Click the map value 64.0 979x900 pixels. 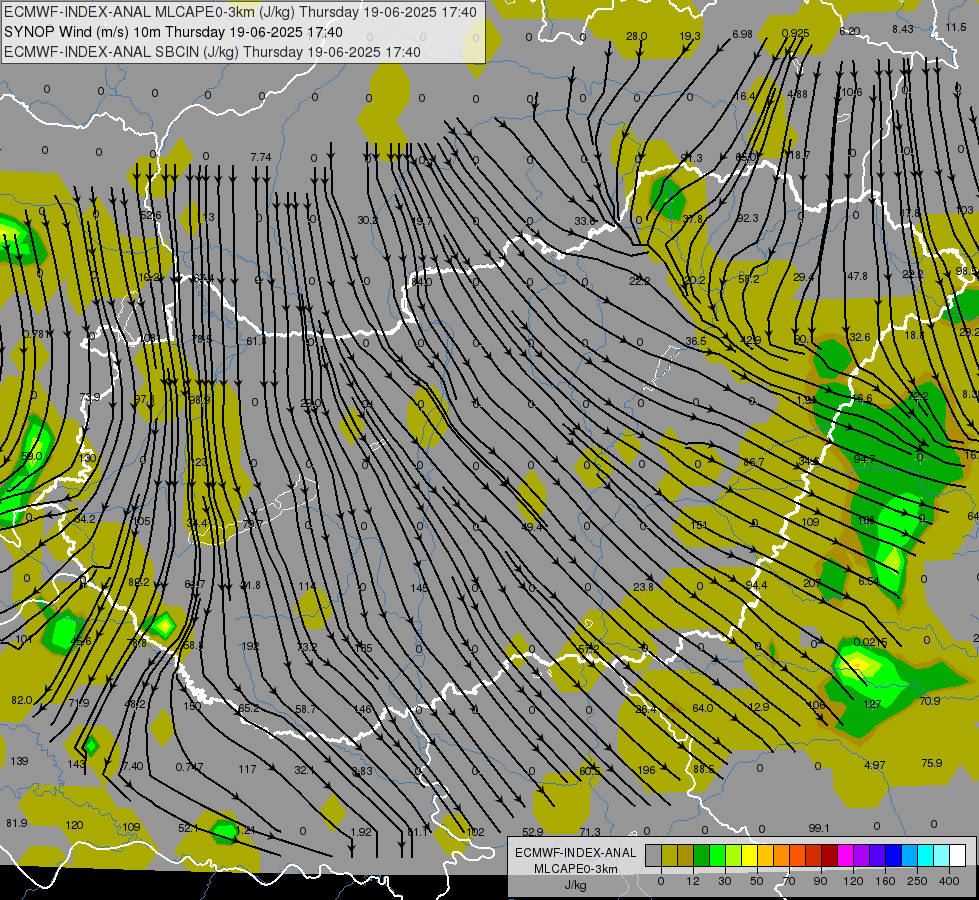[702, 708]
